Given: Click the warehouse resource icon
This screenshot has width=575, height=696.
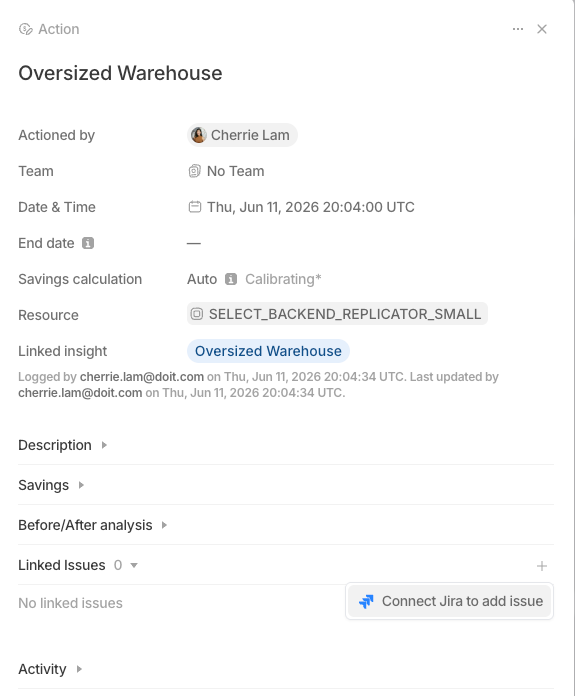Looking at the screenshot, I should tap(197, 314).
